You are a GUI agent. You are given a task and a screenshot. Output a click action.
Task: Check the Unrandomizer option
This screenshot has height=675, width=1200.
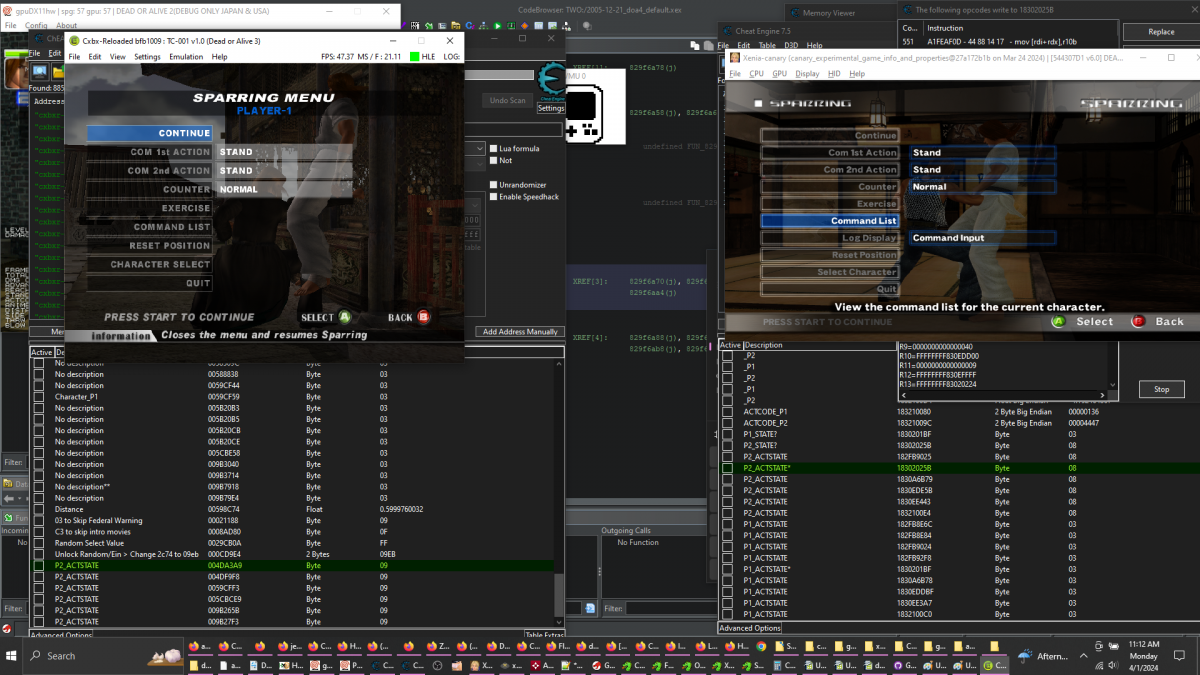point(493,185)
